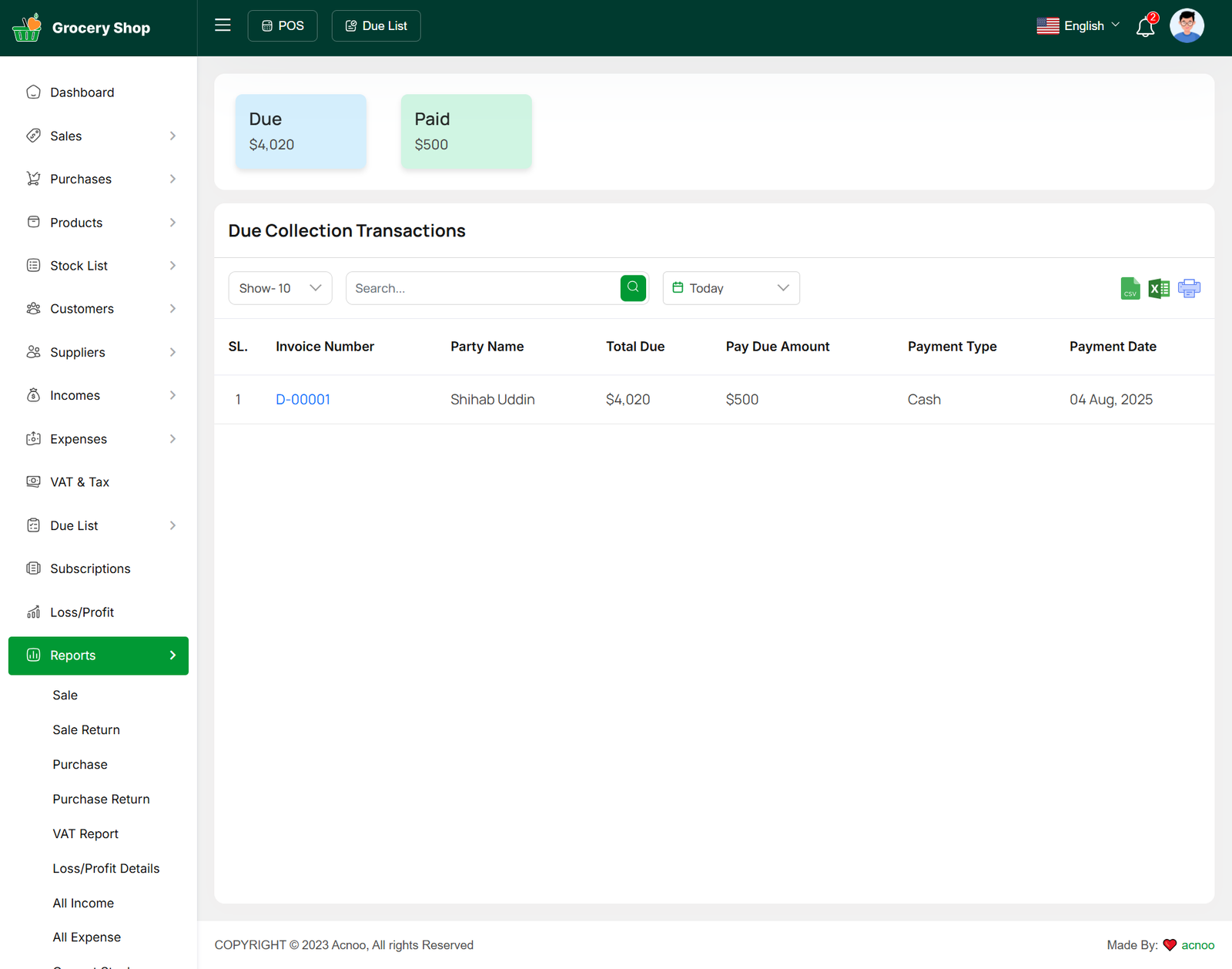Go to VAT & Tax page
The image size is (1232, 969).
tap(80, 482)
